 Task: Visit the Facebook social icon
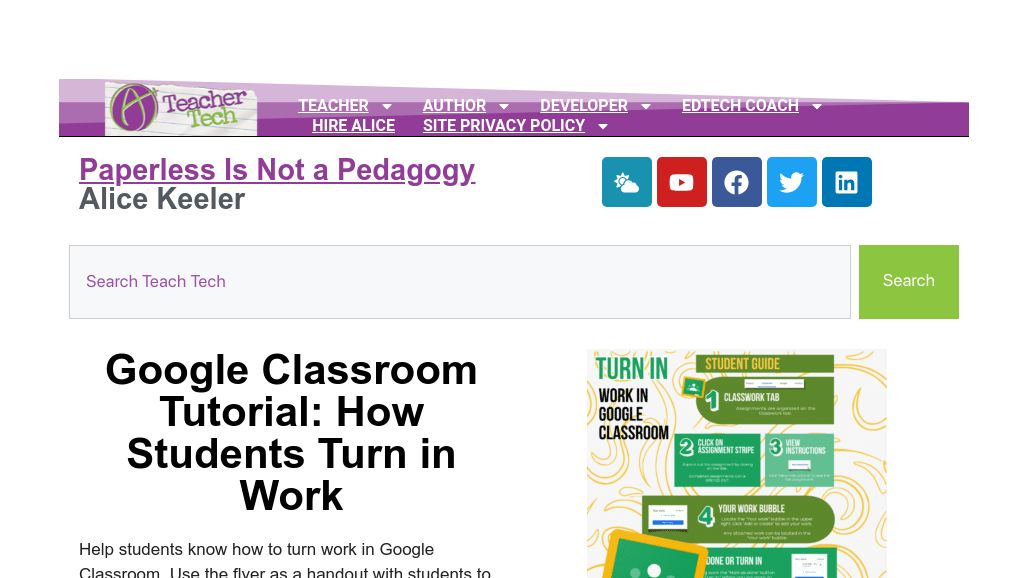(x=737, y=182)
